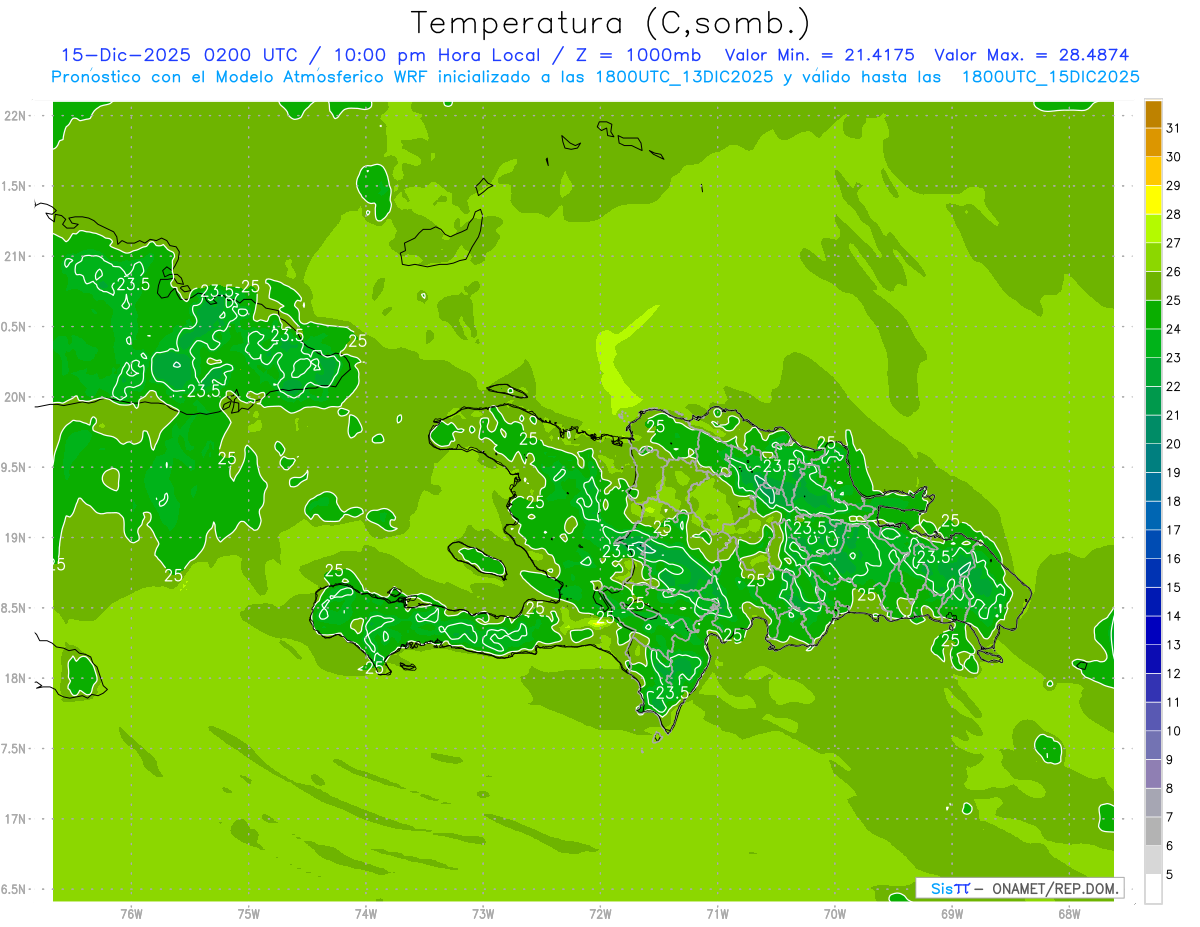Click the dark orange legend swatch above 31

[x=1153, y=113]
